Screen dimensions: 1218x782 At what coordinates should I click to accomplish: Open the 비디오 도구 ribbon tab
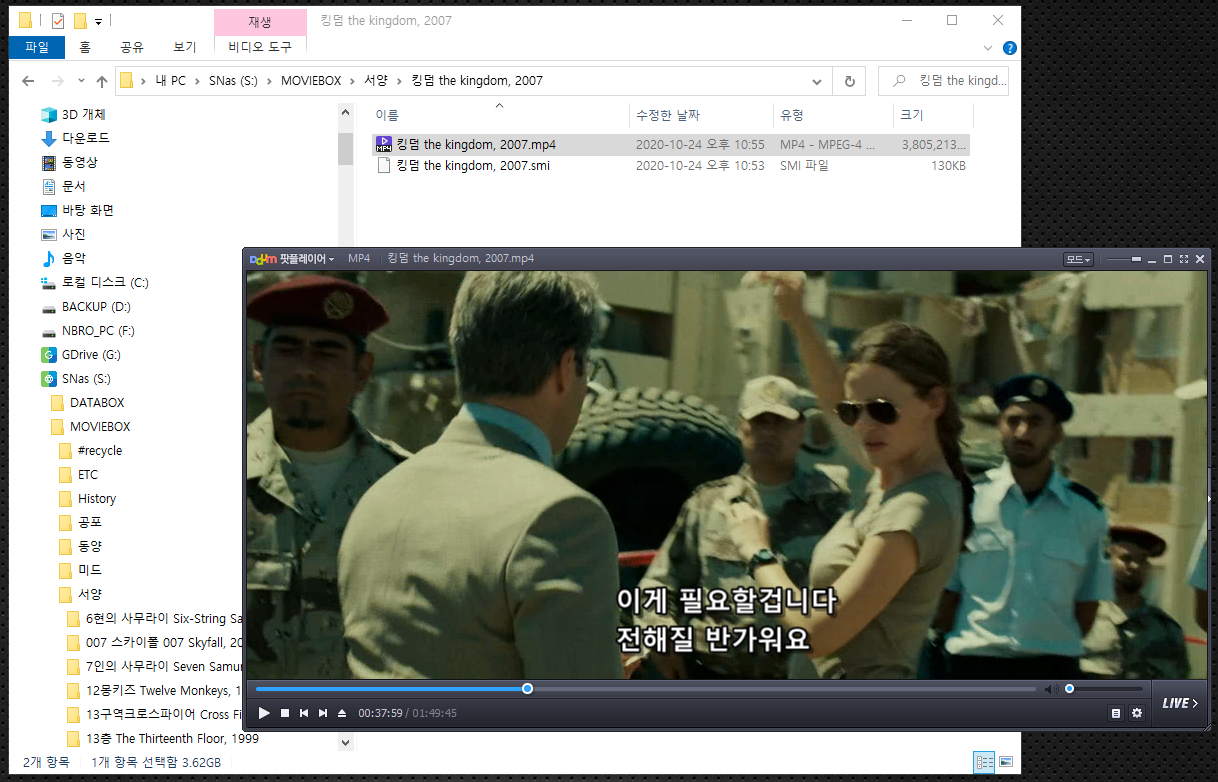260,47
